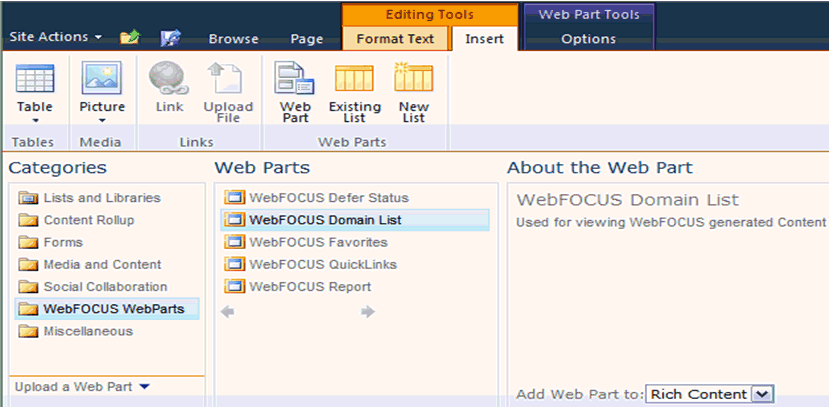Select the WebFOCUS Favorites web part
The image size is (829, 407).
pos(317,242)
